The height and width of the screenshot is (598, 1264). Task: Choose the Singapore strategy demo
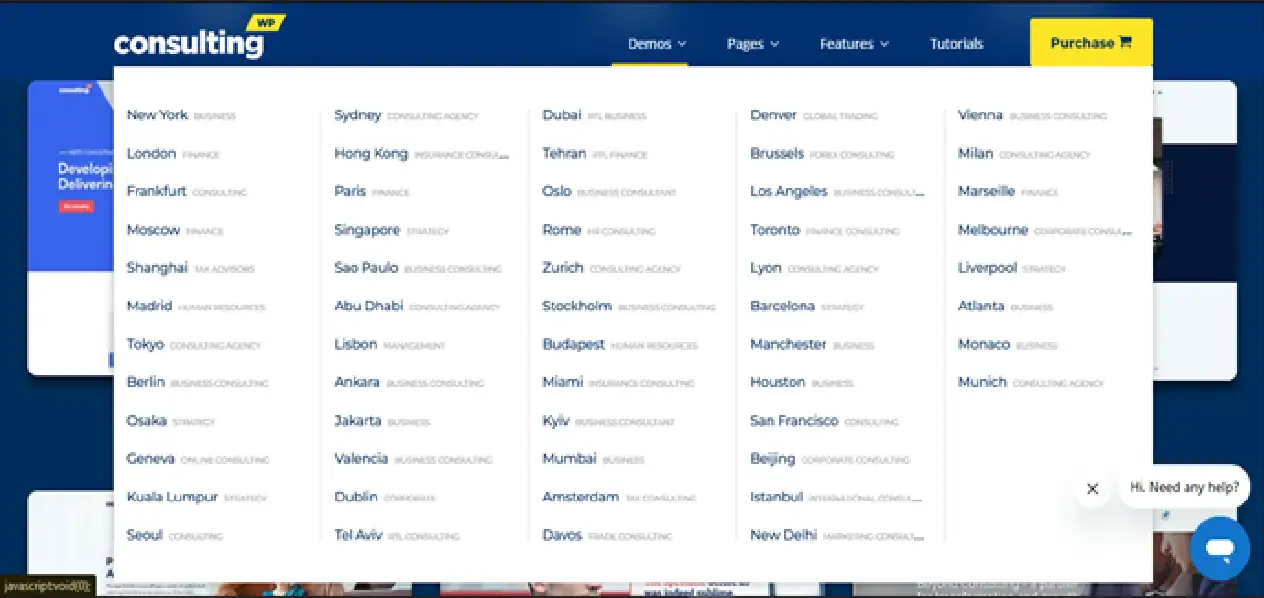click(392, 230)
